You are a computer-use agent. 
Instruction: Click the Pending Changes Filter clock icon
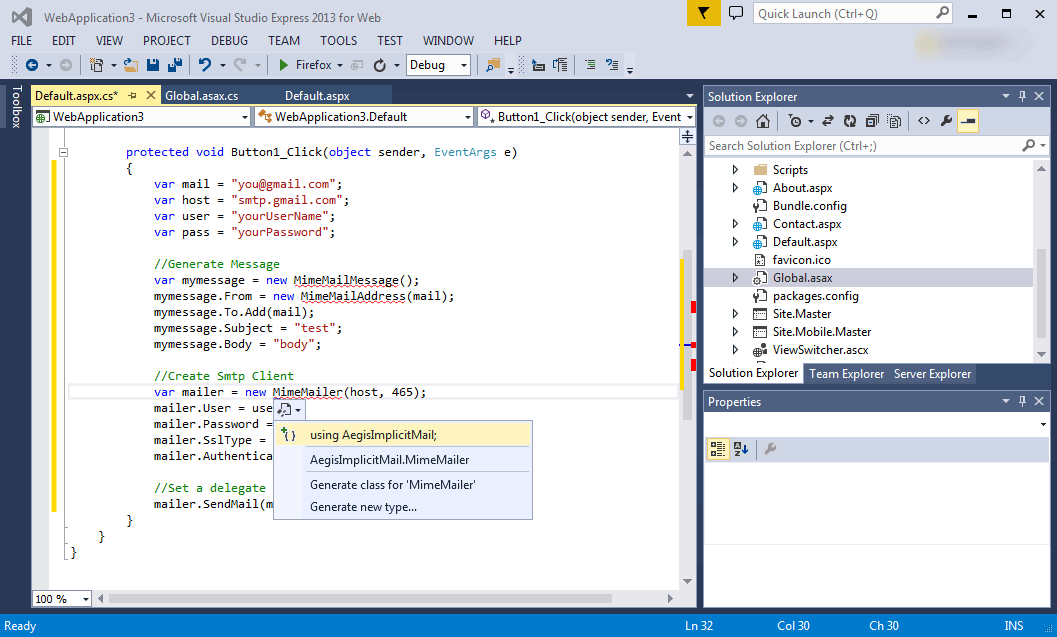click(x=795, y=121)
